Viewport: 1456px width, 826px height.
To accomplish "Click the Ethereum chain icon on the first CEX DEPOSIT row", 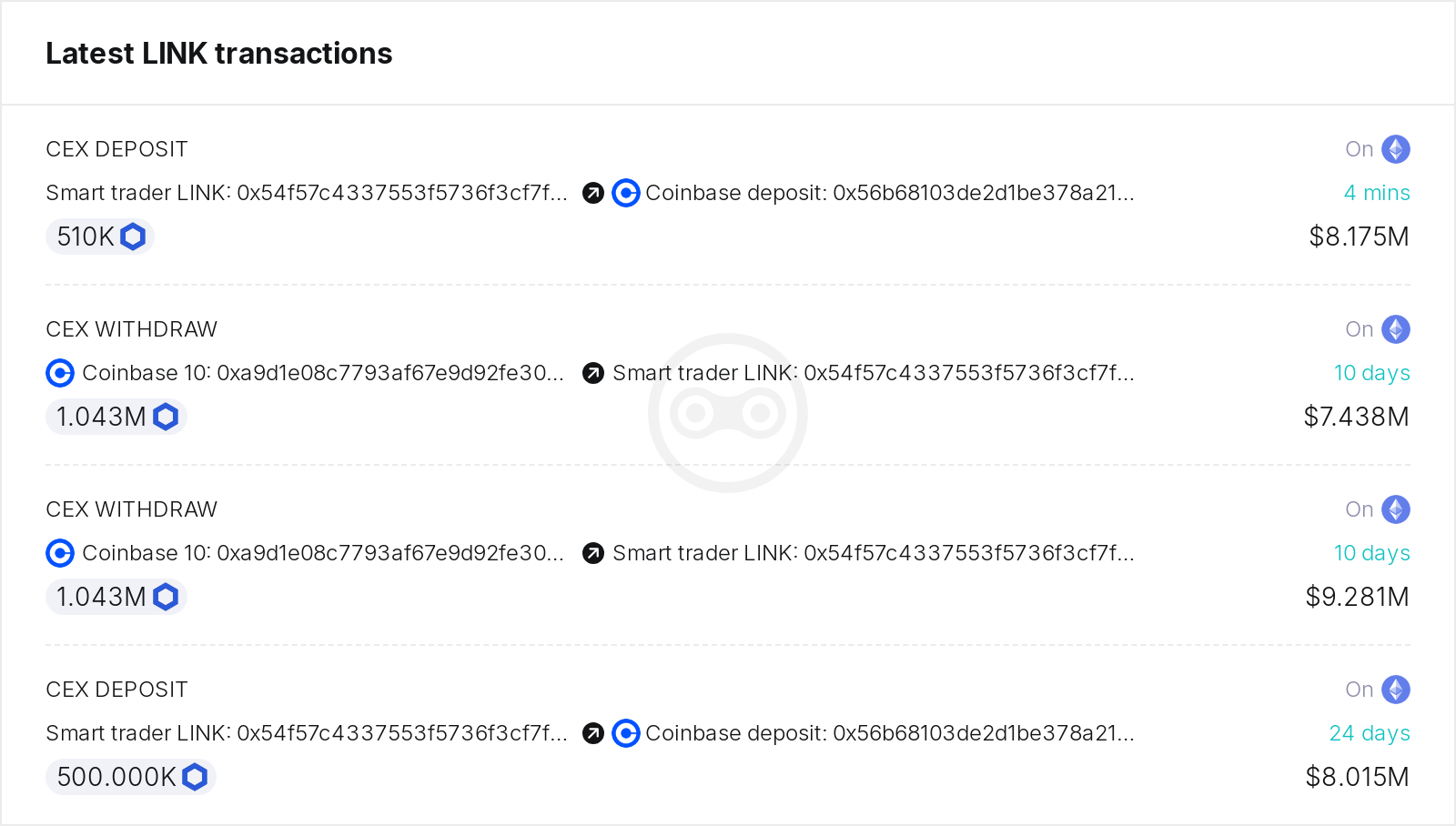I will pyautogui.click(x=1394, y=148).
